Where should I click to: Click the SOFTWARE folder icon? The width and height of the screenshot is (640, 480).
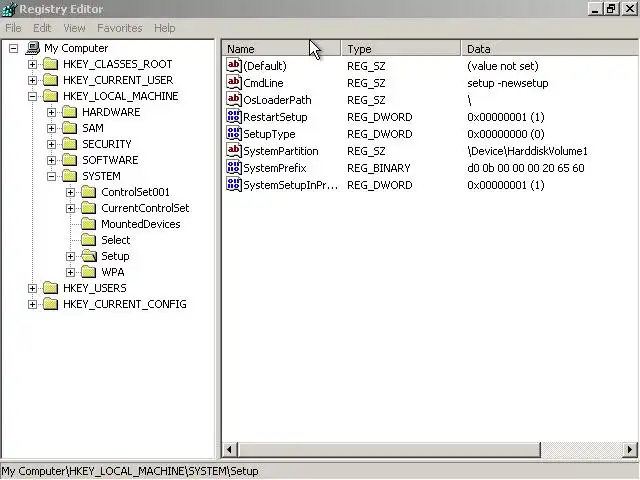70,160
